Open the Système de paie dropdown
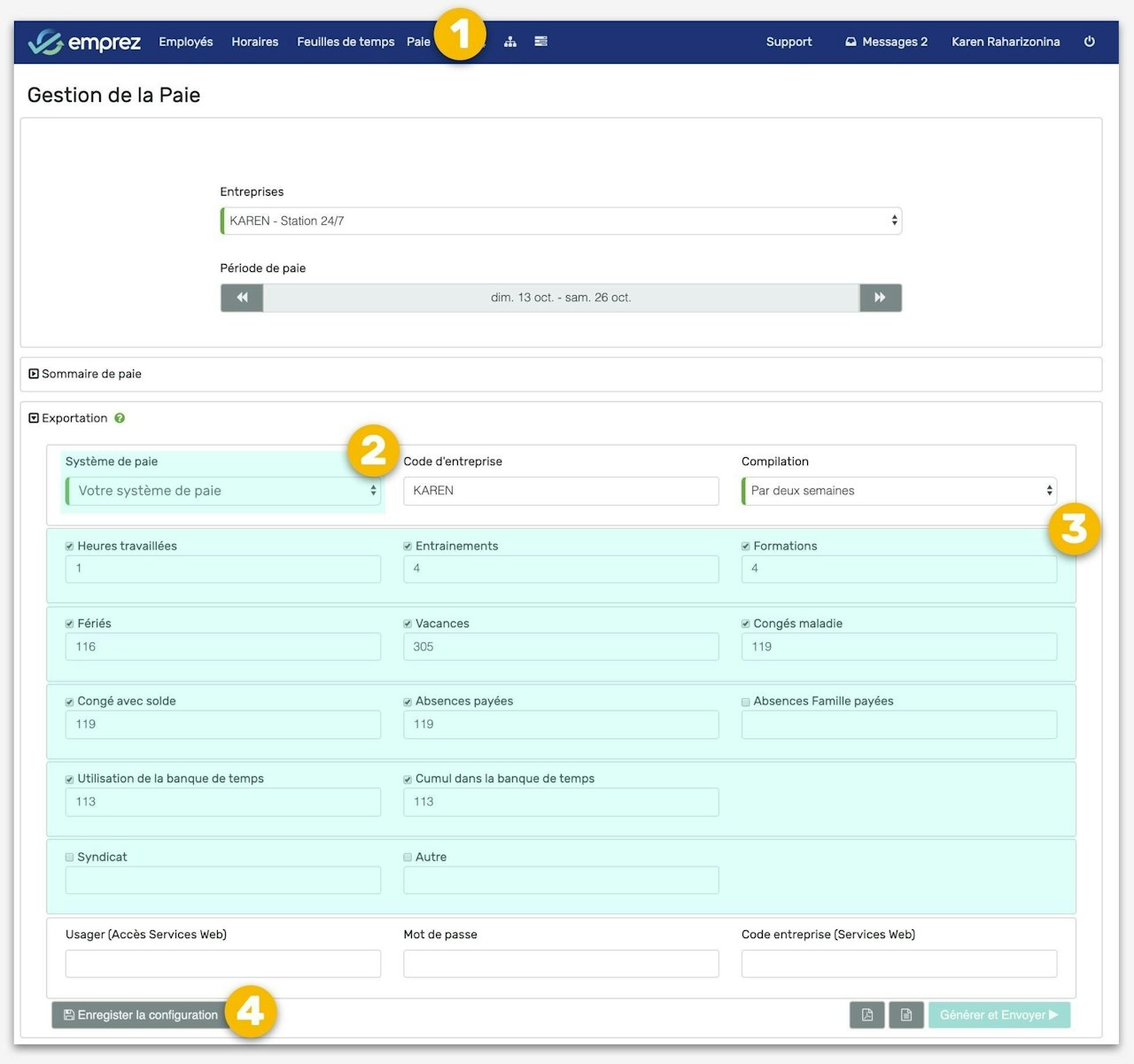Image resolution: width=1134 pixels, height=1064 pixels. click(x=223, y=491)
